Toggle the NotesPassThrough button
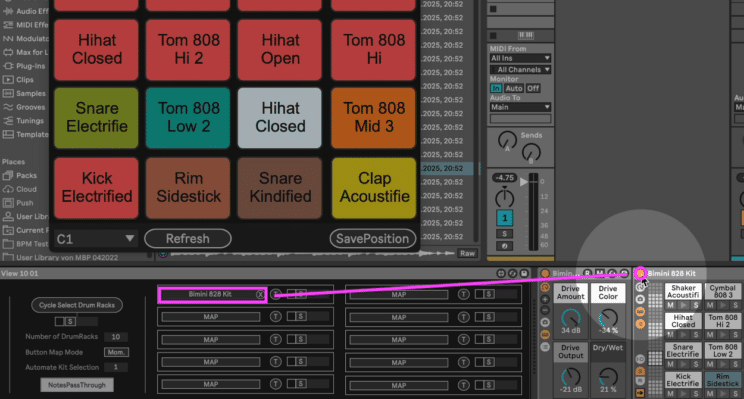The height and width of the screenshot is (399, 744). (x=77, y=385)
